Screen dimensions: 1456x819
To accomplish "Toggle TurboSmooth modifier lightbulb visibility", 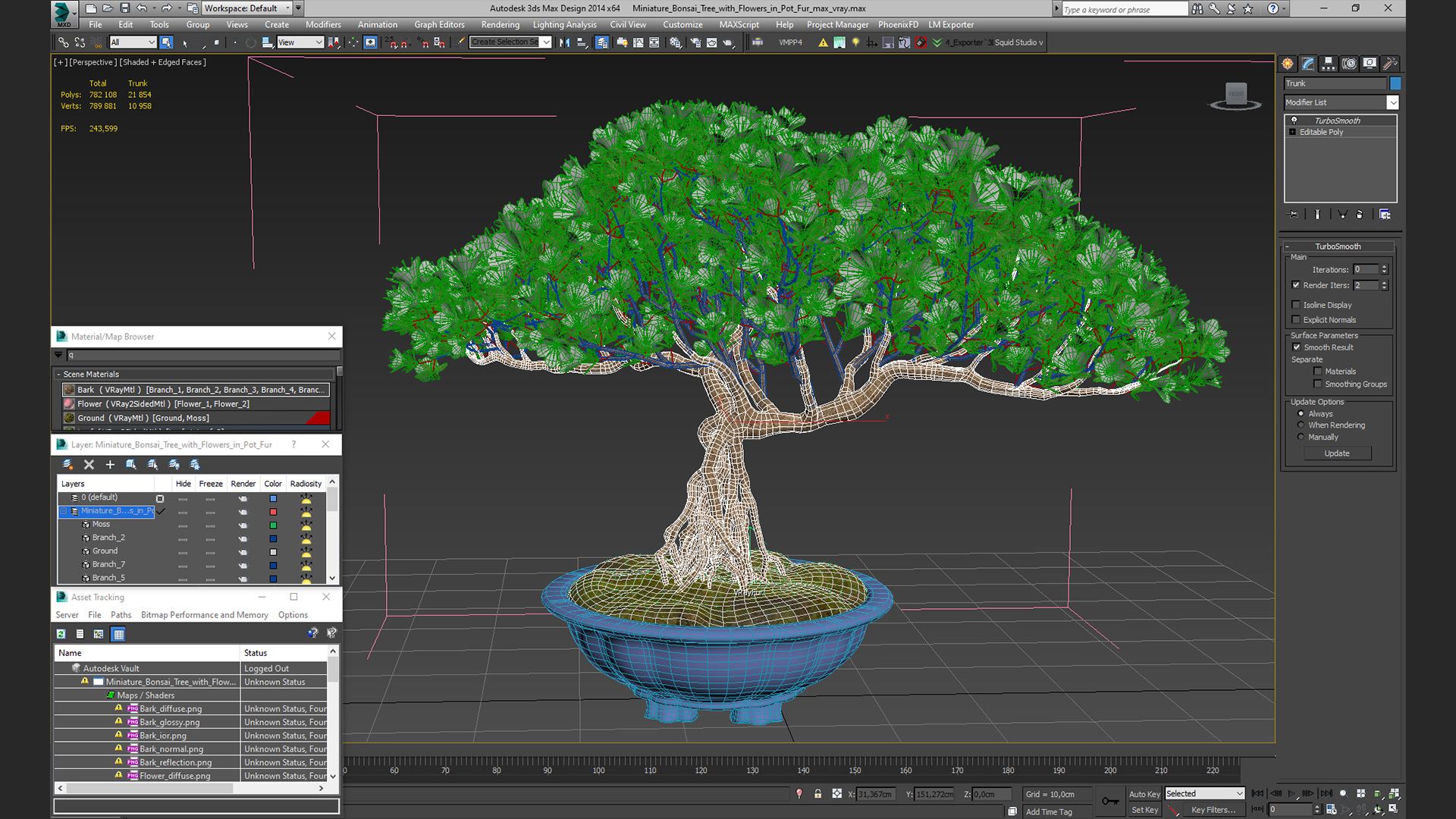I will point(1294,121).
